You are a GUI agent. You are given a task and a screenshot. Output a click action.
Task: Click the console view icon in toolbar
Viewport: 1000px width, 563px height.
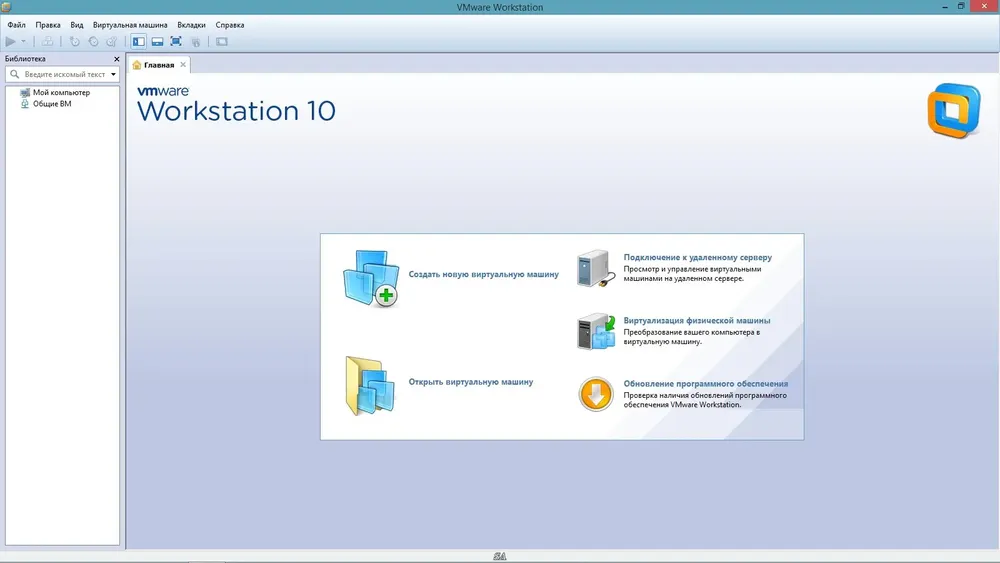(221, 41)
